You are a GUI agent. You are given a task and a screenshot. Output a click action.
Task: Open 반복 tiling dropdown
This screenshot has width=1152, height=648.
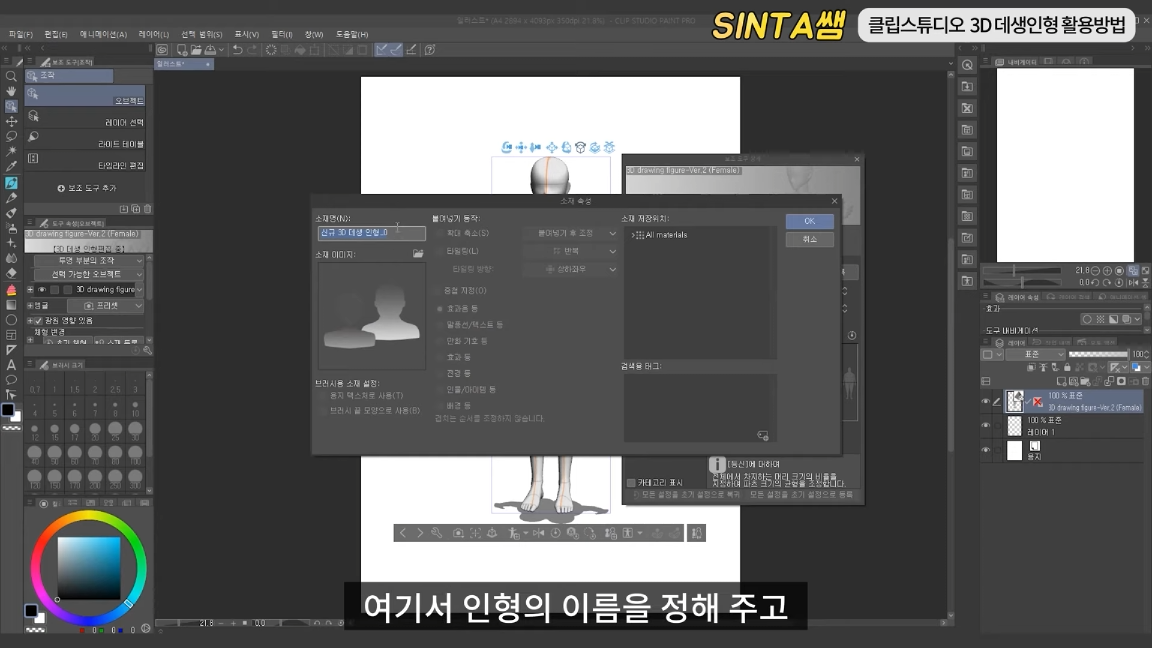coord(571,251)
